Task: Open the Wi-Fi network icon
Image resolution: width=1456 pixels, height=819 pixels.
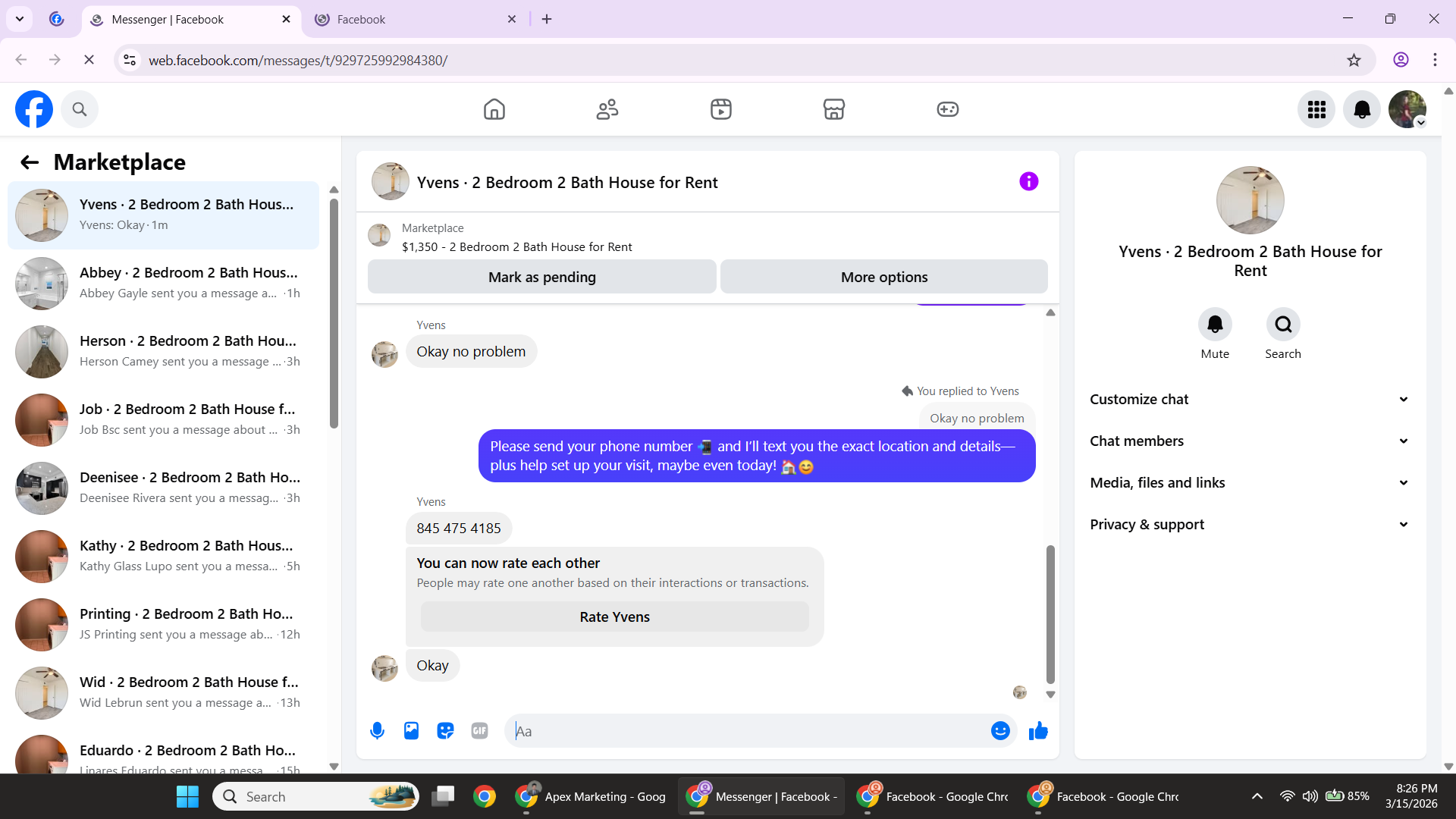Action: click(x=1287, y=796)
